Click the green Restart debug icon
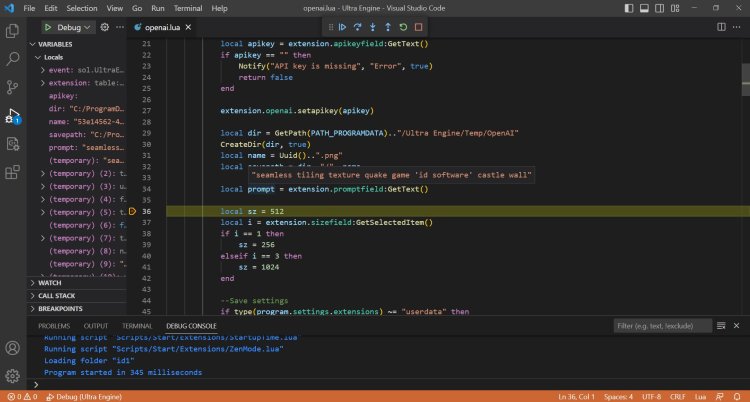 403,27
